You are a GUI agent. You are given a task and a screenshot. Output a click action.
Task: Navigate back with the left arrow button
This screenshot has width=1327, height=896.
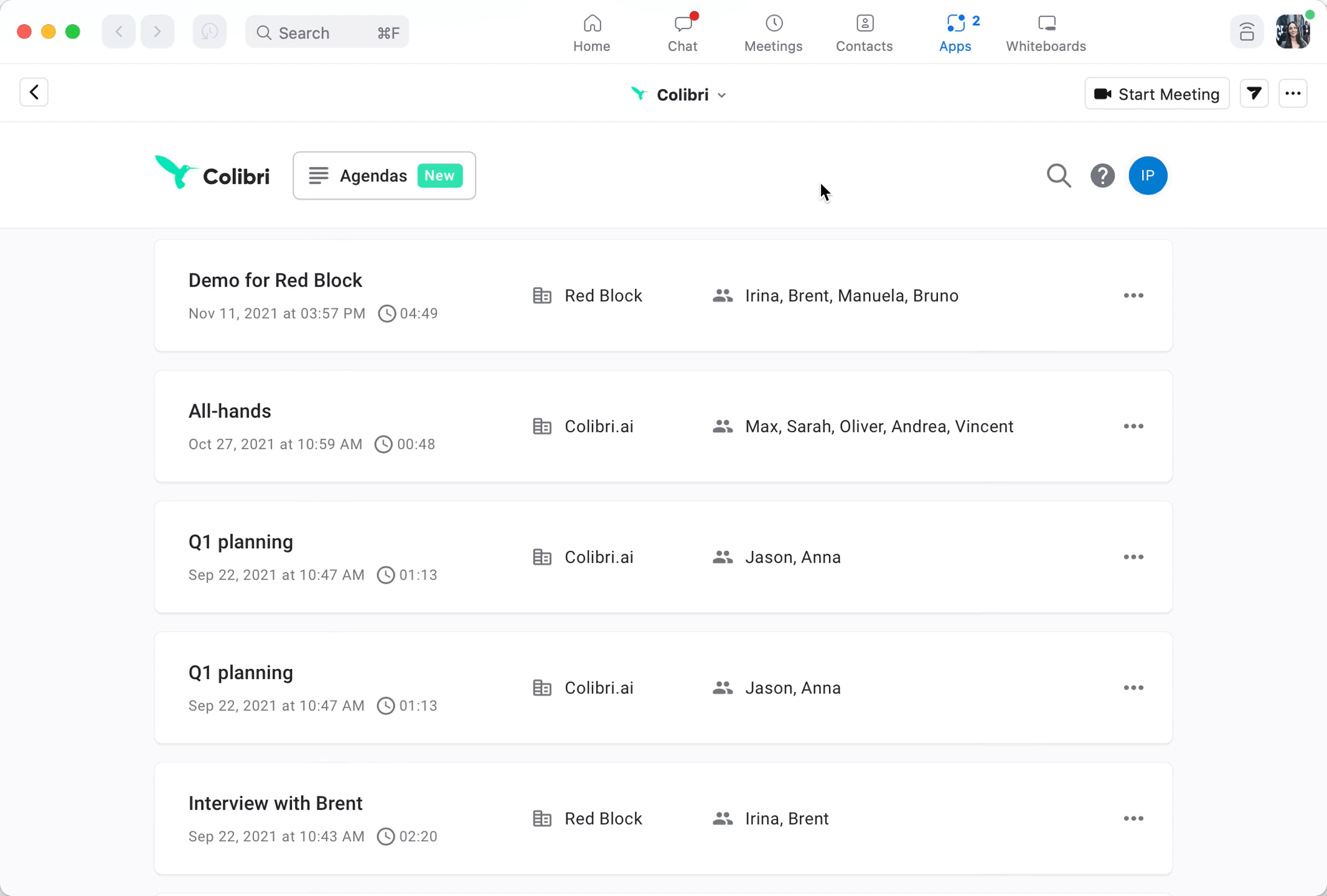pos(119,32)
